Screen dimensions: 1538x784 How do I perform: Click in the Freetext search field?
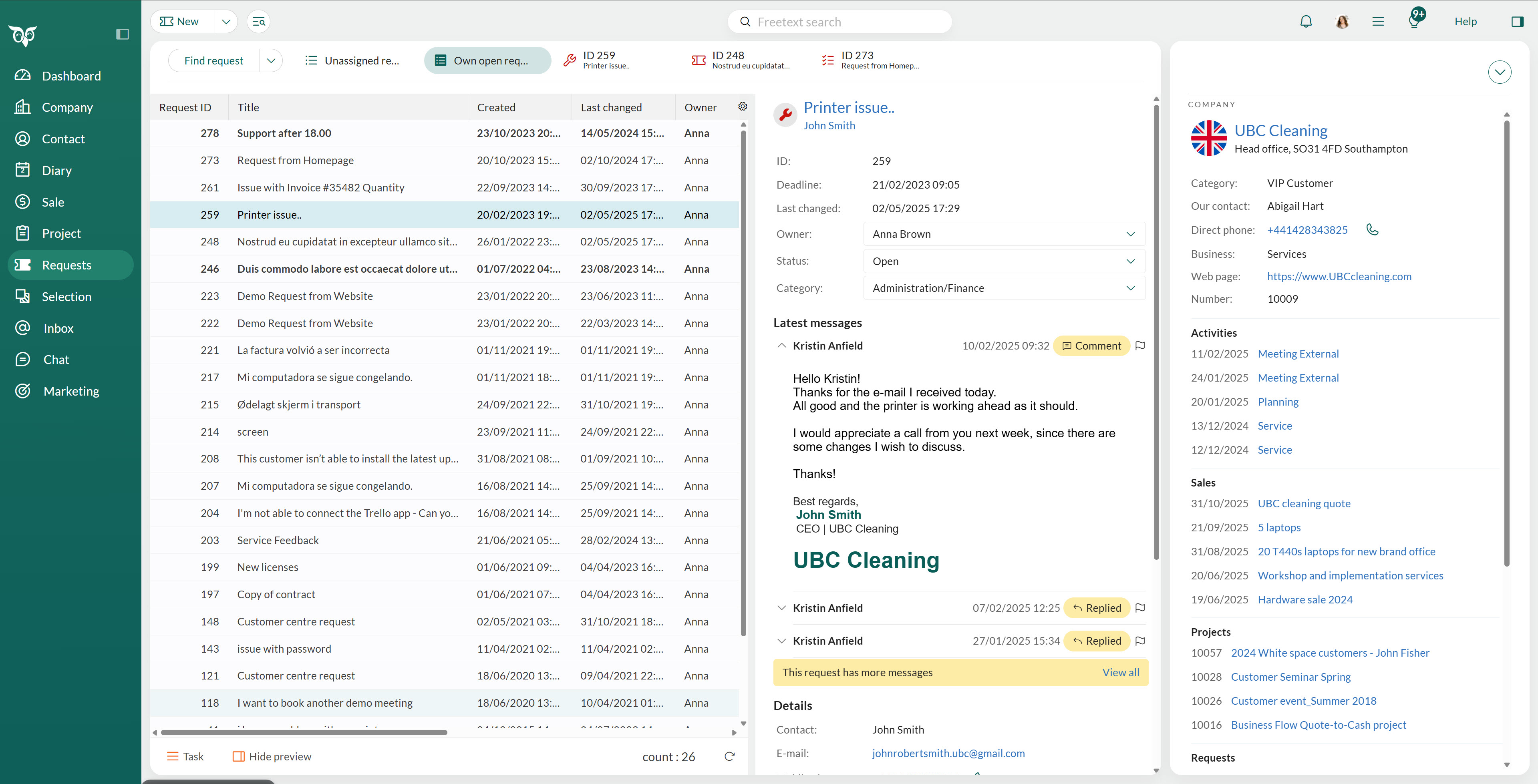(839, 22)
